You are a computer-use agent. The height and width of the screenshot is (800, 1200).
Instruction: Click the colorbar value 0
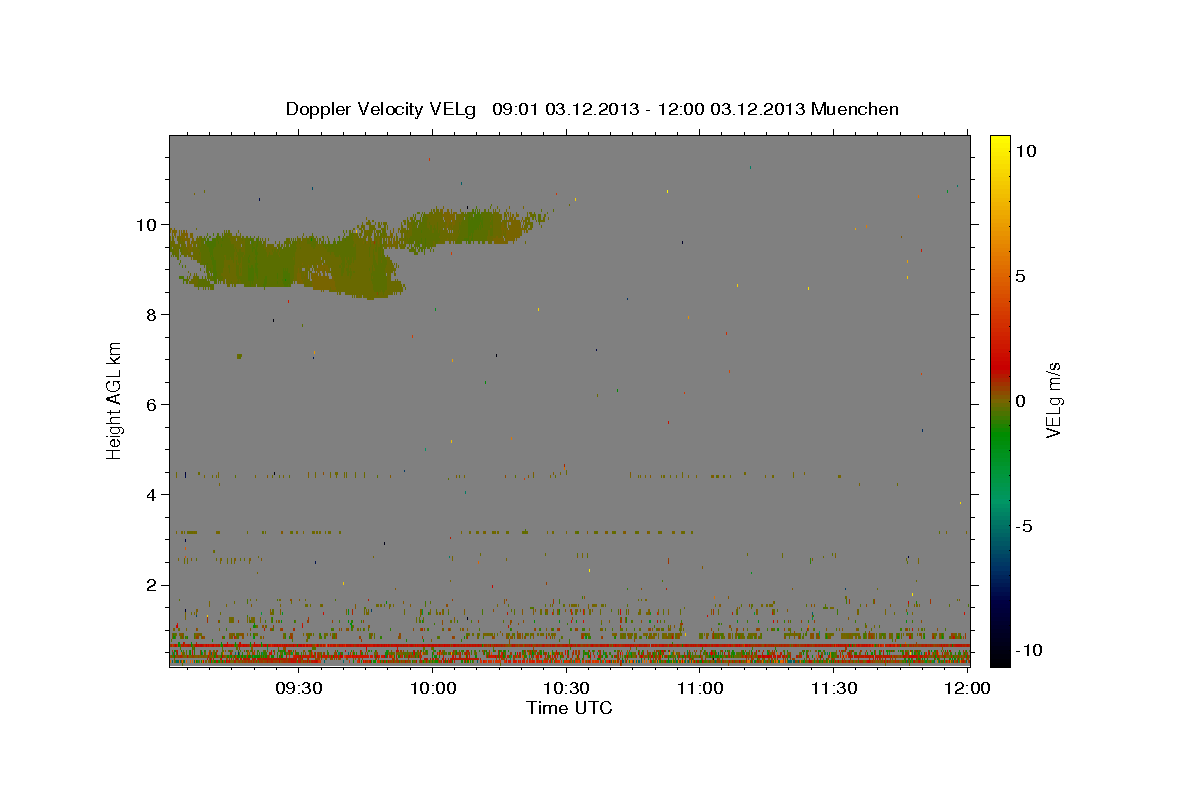click(x=1020, y=401)
